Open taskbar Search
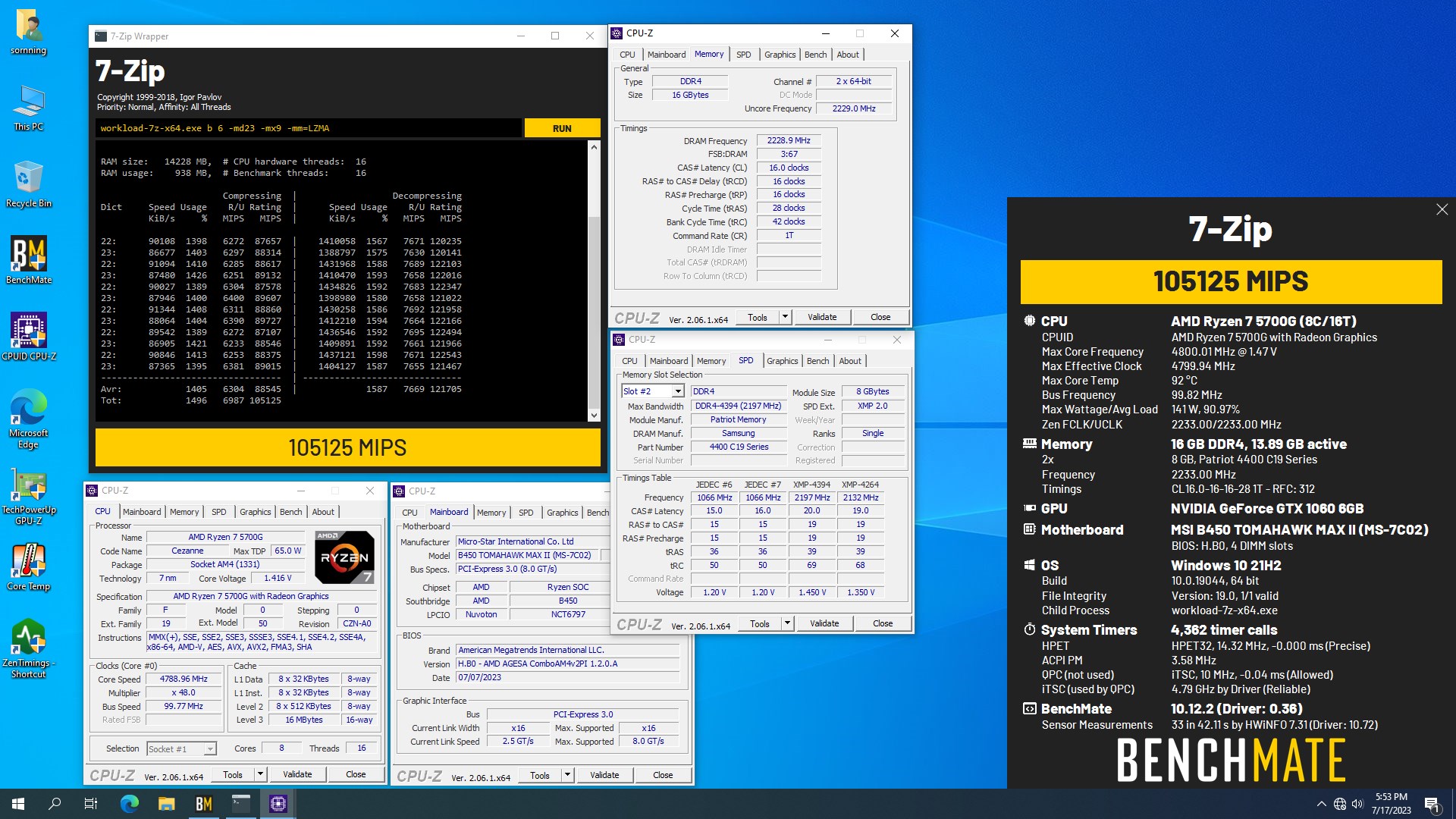The image size is (1456, 819). pyautogui.click(x=55, y=804)
